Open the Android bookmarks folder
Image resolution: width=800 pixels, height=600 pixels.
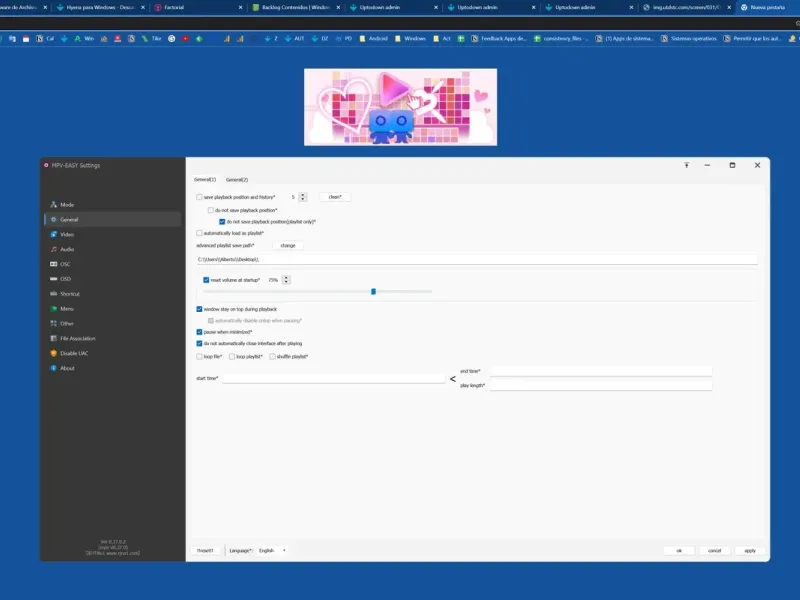[373, 38]
